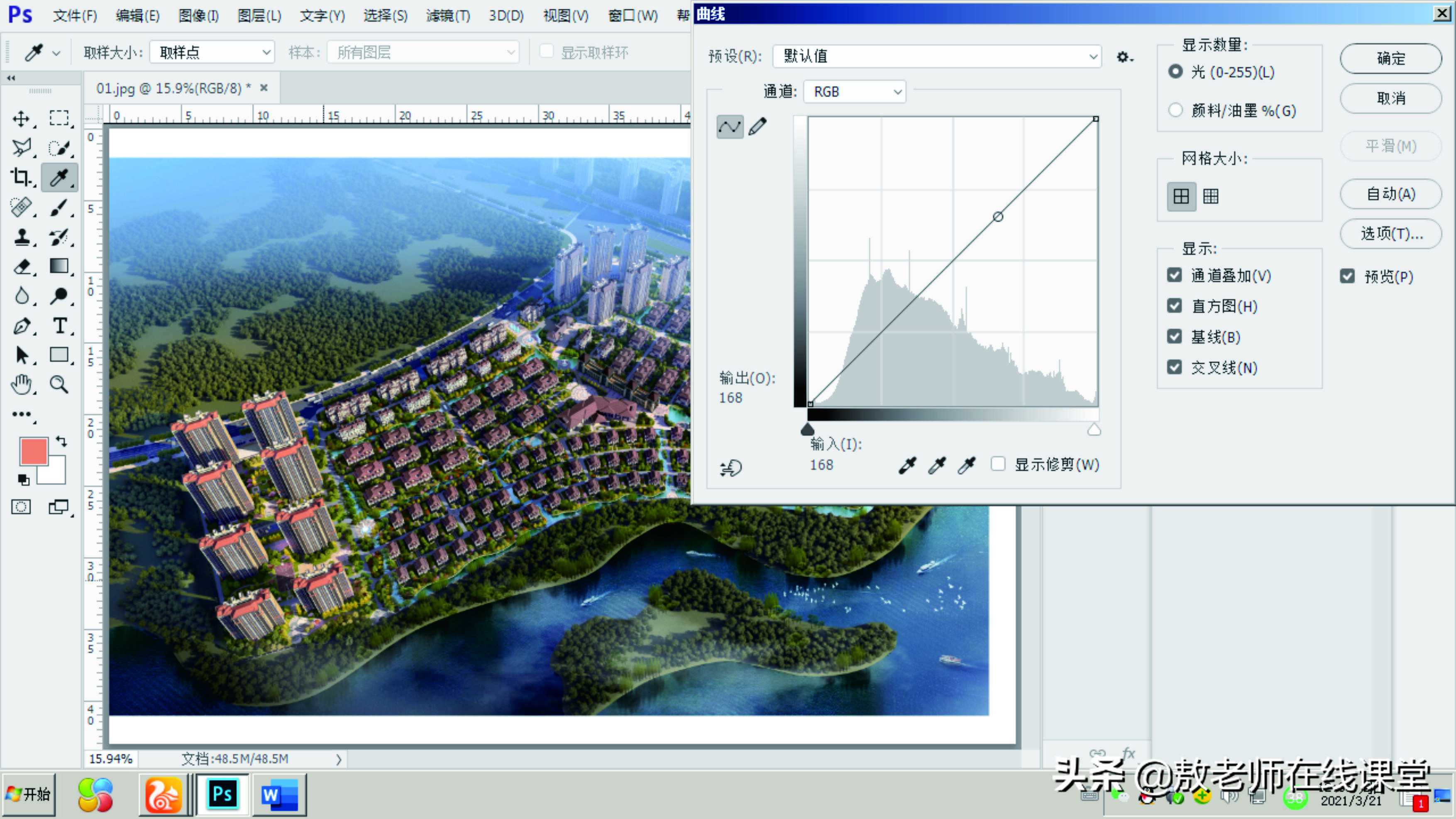
Task: Click the 确定 OK button
Action: coord(1390,58)
